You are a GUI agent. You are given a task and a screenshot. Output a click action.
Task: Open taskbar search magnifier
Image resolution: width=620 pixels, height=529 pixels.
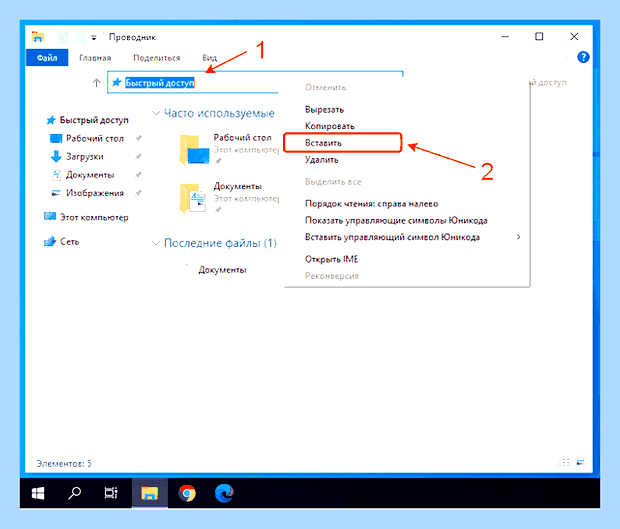click(x=74, y=493)
